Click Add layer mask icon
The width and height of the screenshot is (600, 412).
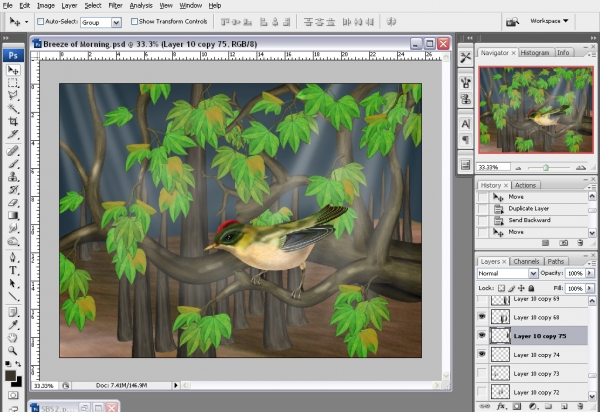[x=517, y=406]
